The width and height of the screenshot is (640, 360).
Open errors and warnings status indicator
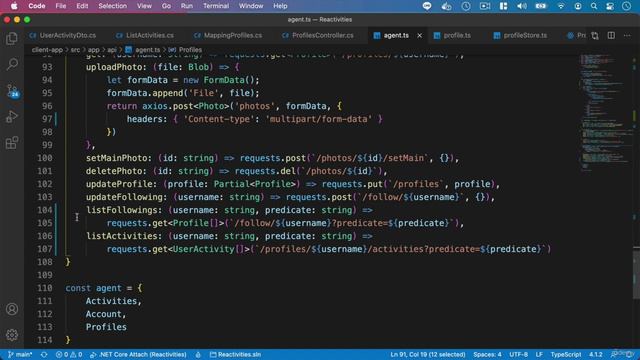tap(69, 354)
